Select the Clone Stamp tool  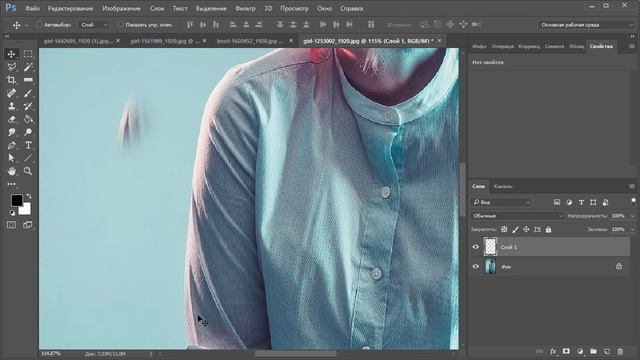pyautogui.click(x=11, y=106)
